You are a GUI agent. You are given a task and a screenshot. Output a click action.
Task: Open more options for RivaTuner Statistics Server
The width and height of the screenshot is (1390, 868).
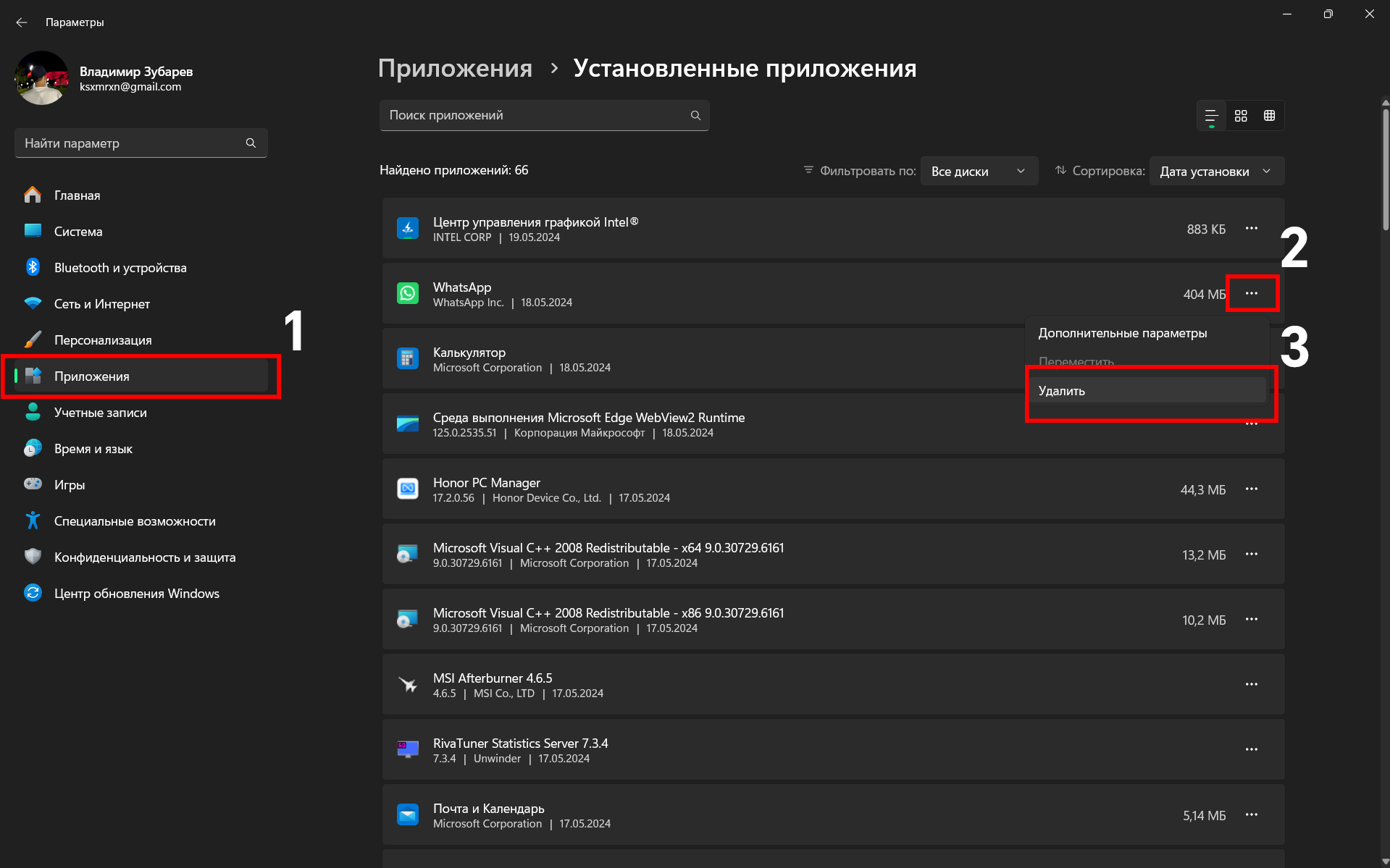pos(1252,750)
